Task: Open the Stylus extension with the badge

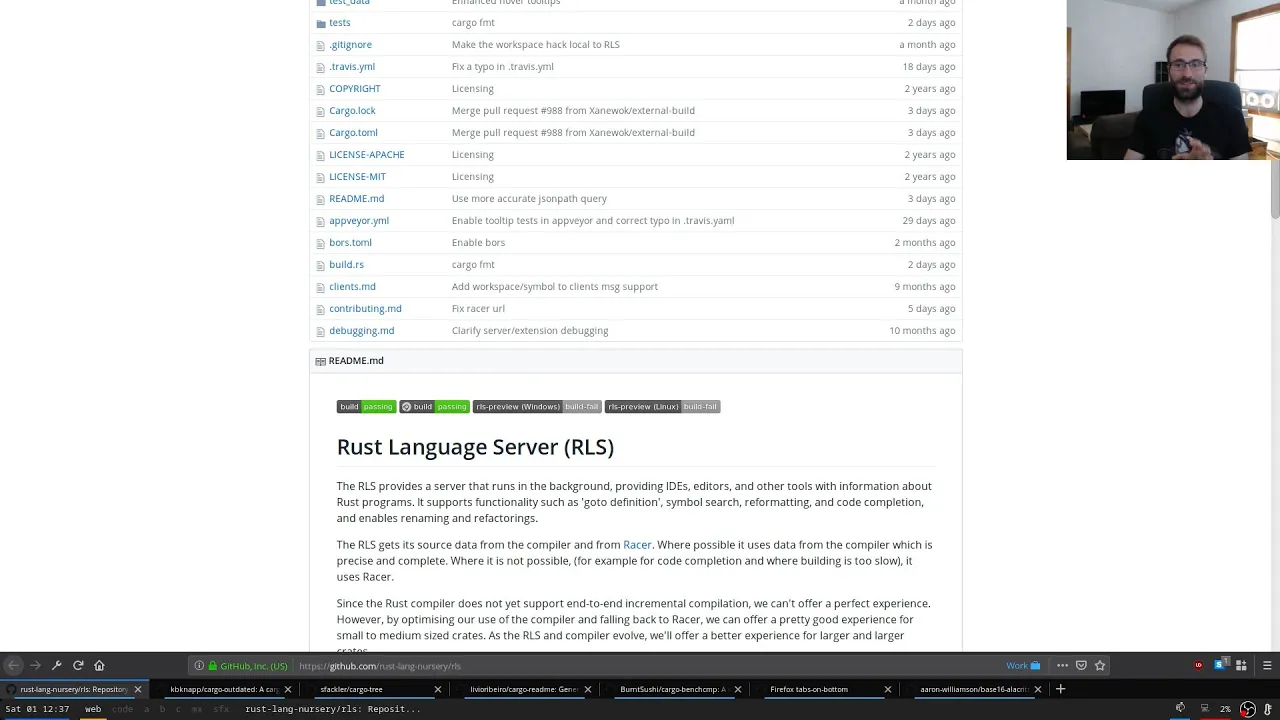Action: click(1220, 666)
